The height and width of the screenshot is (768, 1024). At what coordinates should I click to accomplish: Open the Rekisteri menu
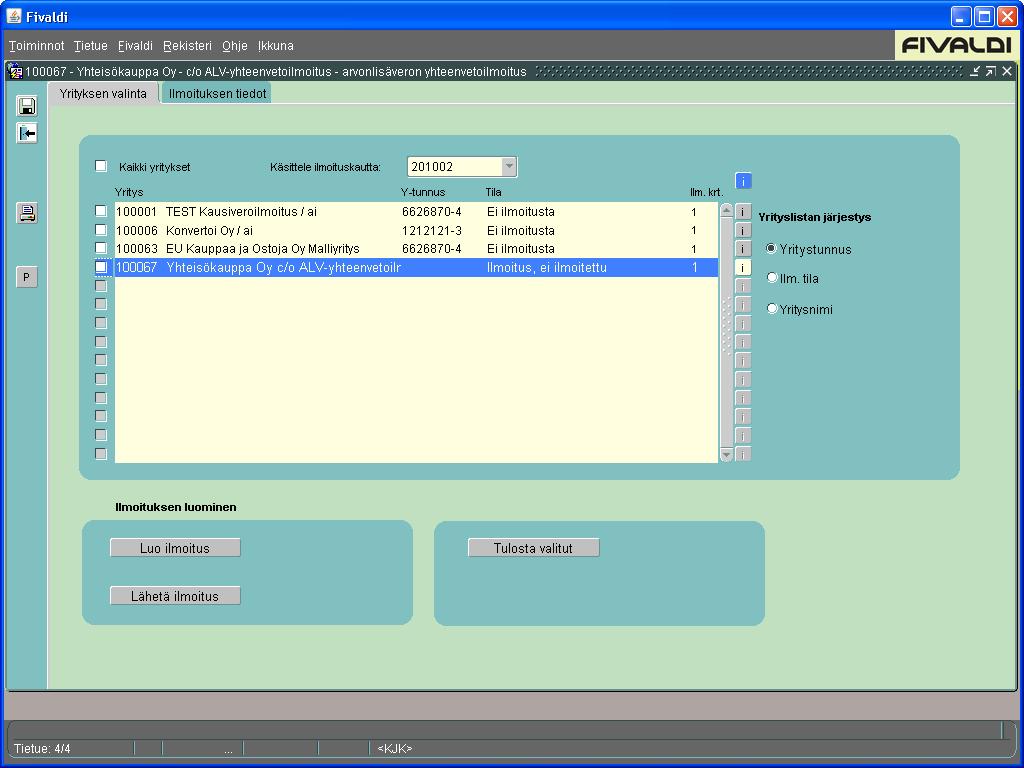187,46
